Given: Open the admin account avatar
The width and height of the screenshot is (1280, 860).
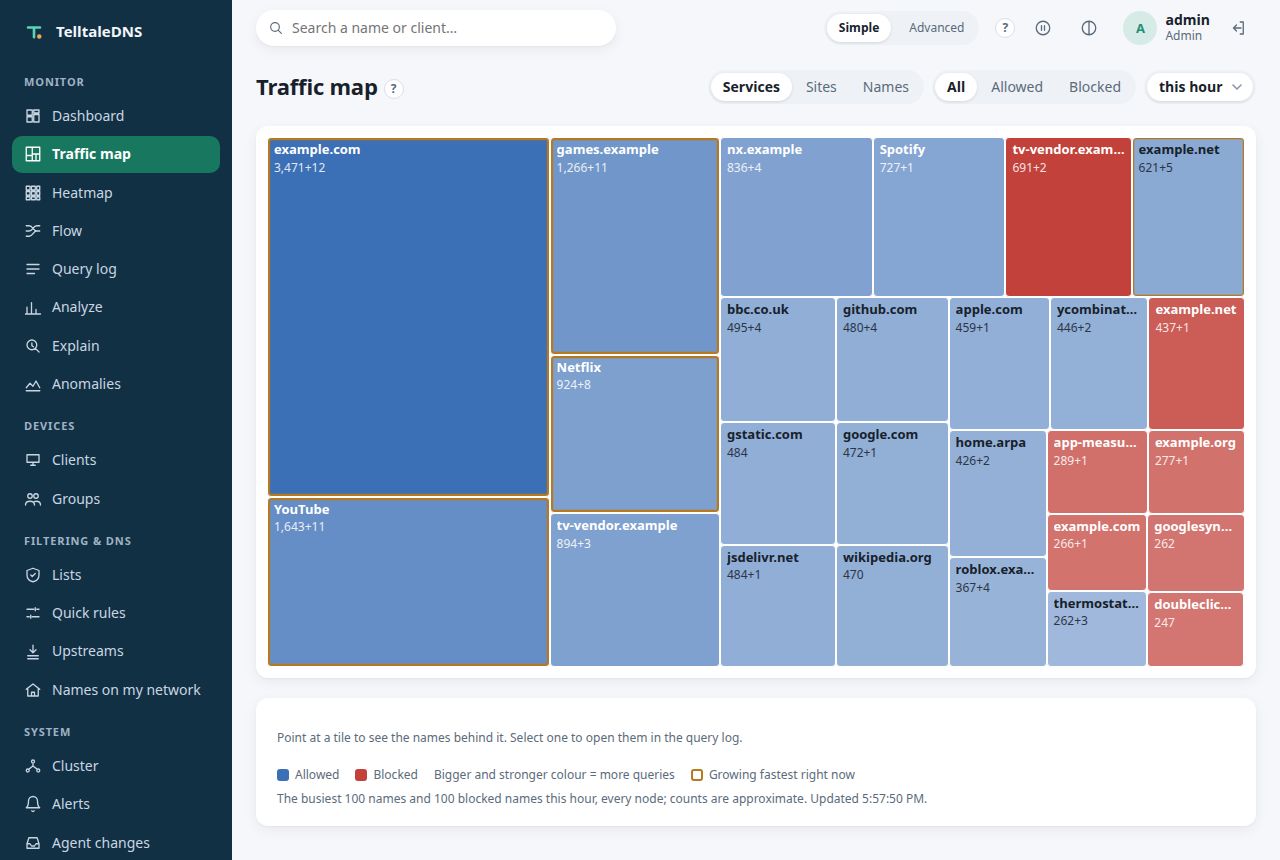Looking at the screenshot, I should coord(1140,28).
